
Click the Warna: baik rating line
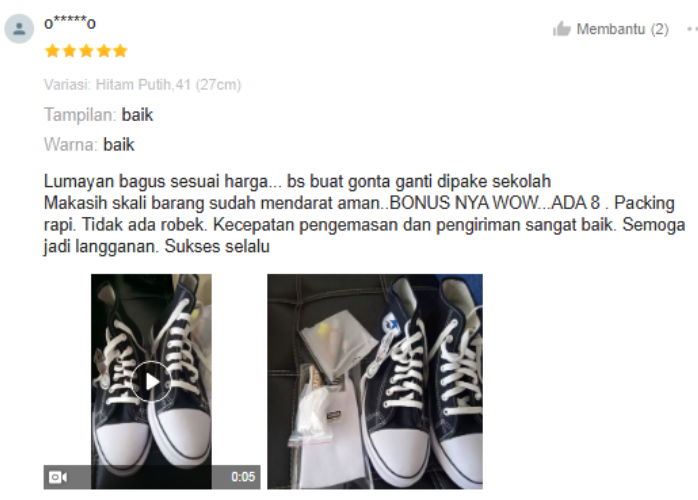point(89,145)
